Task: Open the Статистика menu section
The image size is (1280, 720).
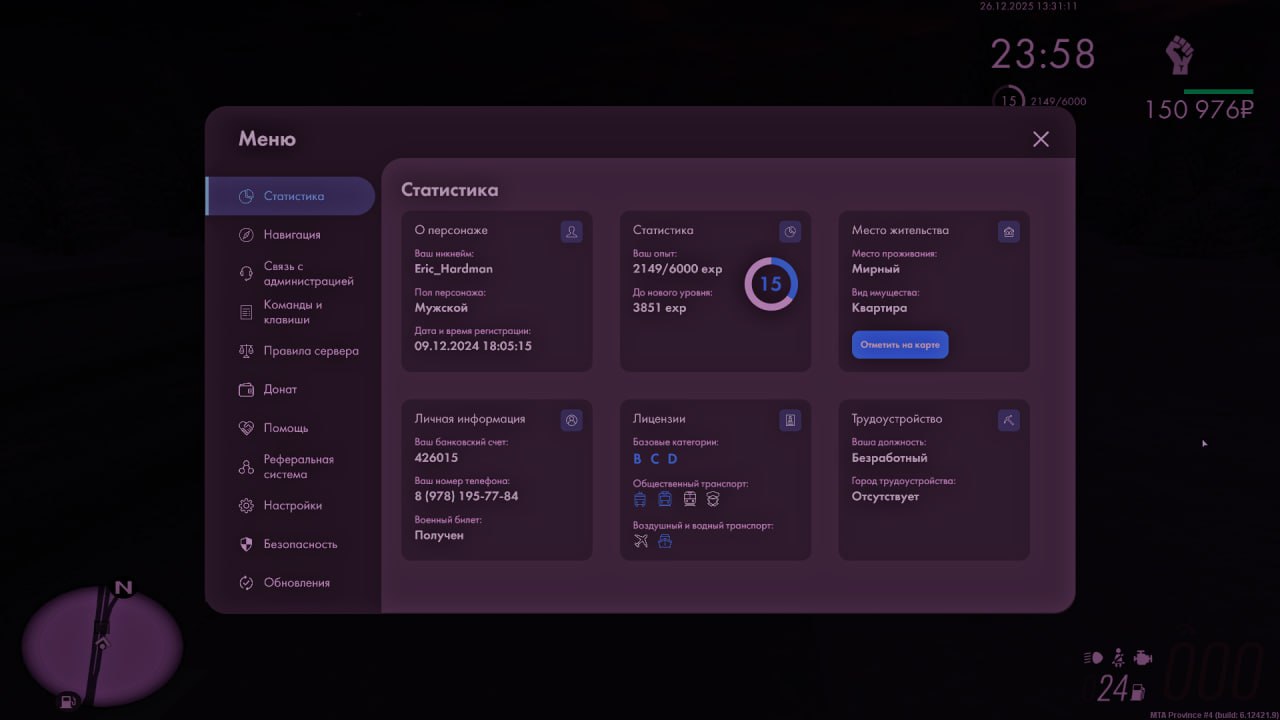Action: (290, 196)
